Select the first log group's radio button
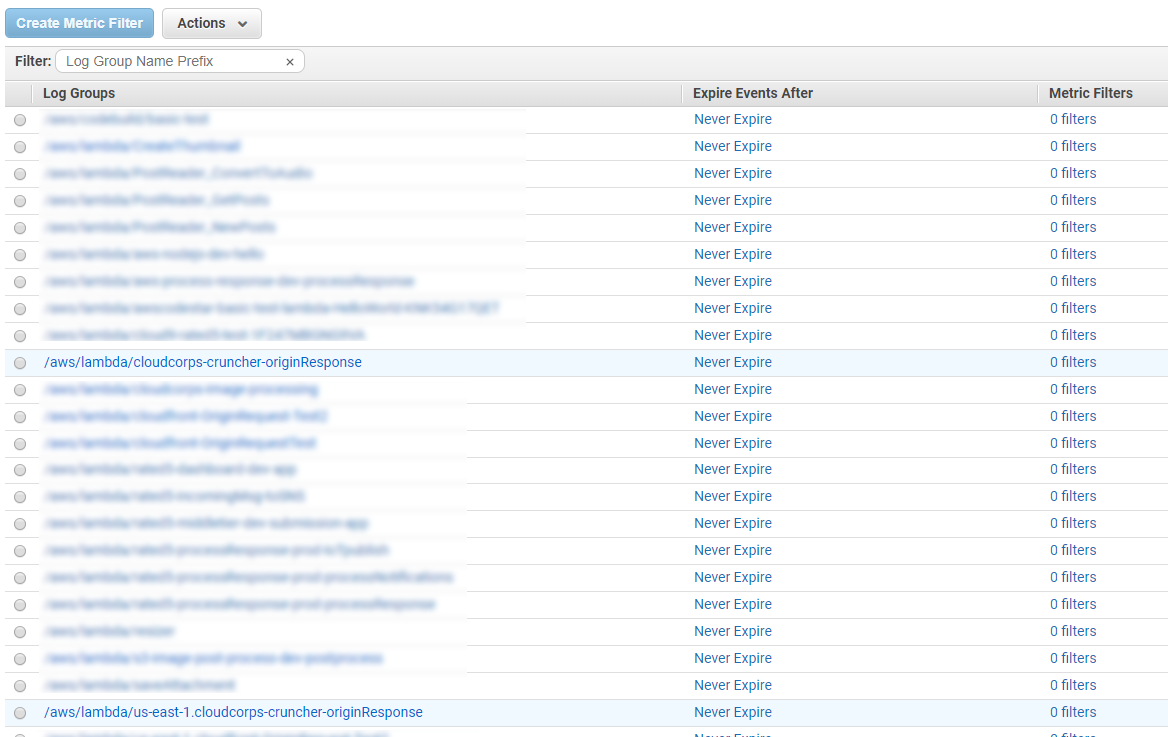Screen dimensions: 1168x737 tap(20, 120)
